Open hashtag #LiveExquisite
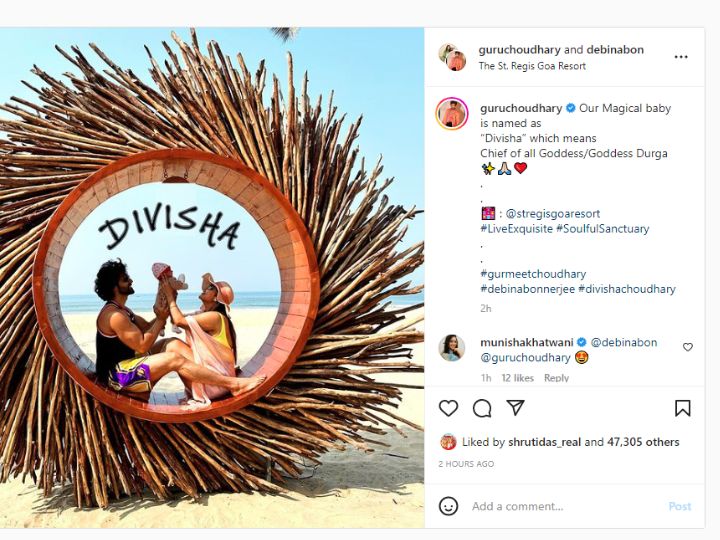This screenshot has width=720, height=540. (x=516, y=229)
